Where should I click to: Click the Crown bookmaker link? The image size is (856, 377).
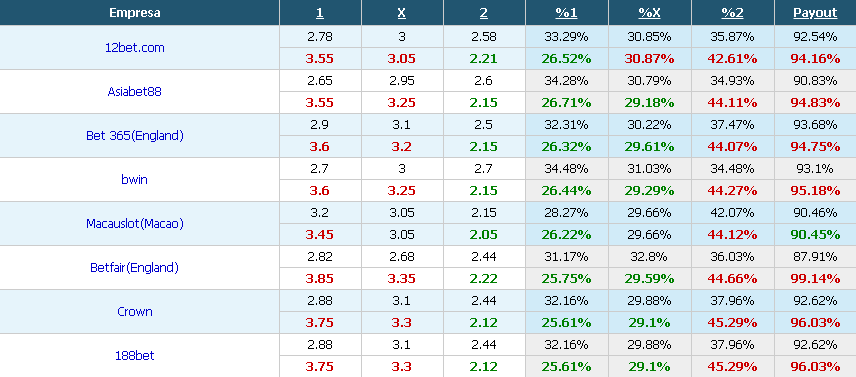135,312
